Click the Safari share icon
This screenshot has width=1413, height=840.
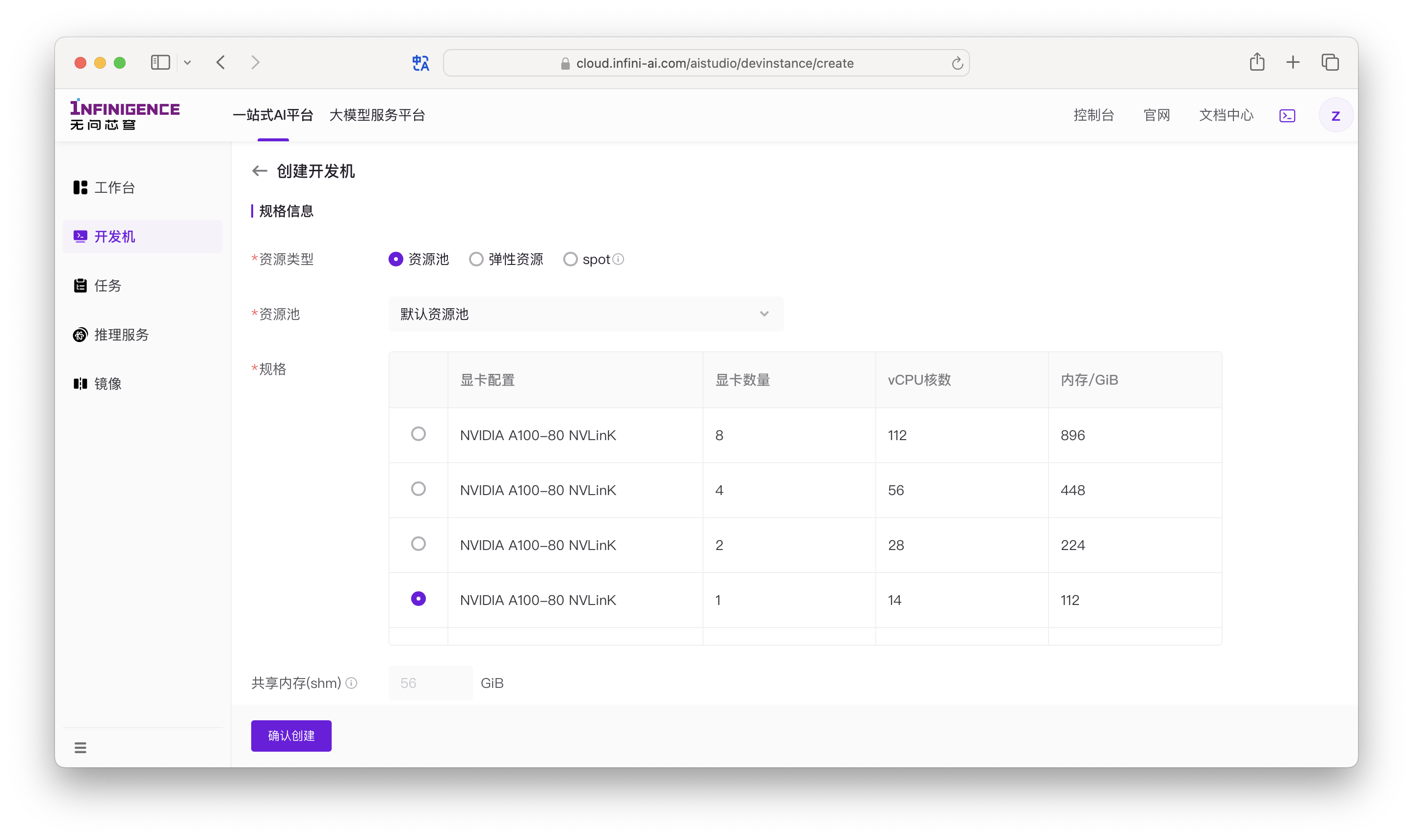(x=1257, y=62)
